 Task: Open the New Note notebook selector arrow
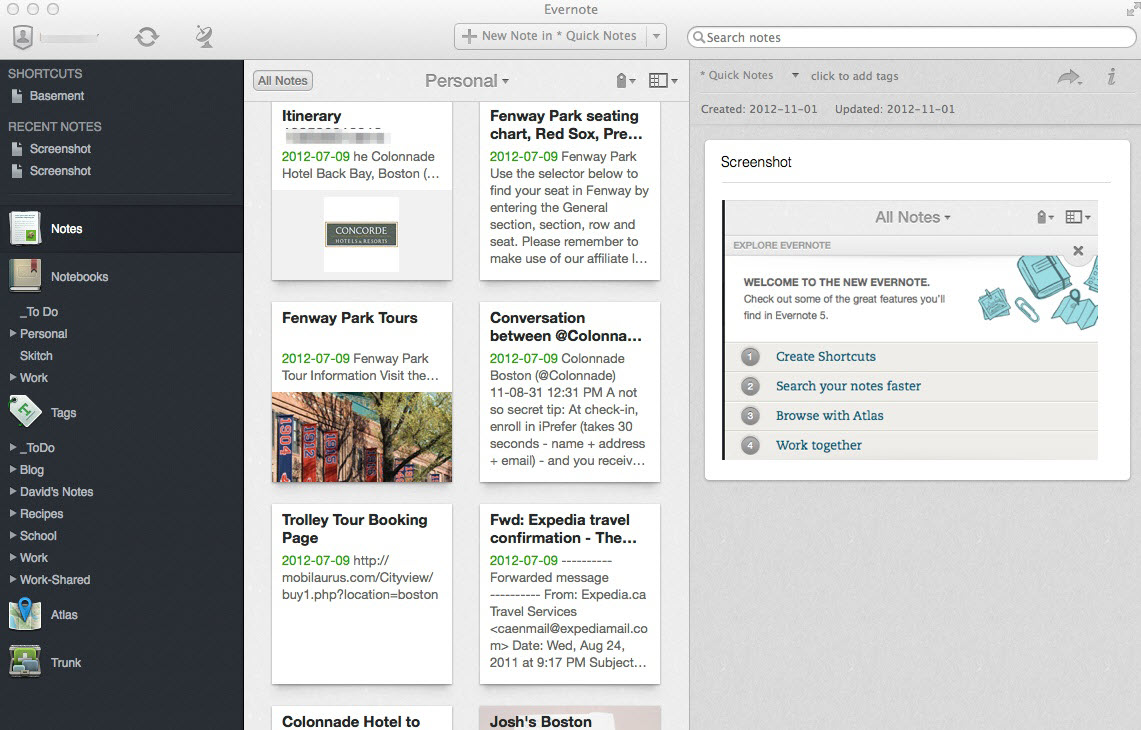[x=657, y=35]
